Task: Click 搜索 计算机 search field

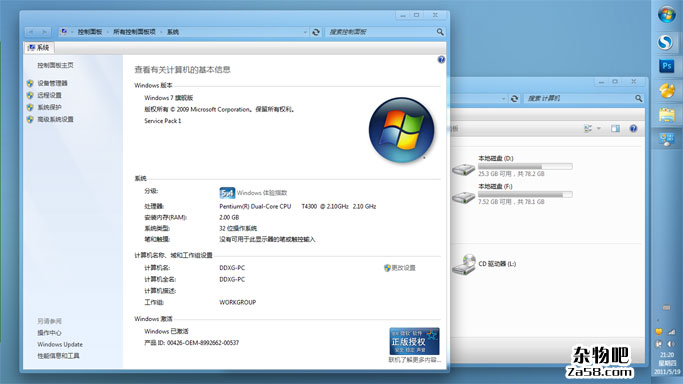Action: [x=579, y=98]
